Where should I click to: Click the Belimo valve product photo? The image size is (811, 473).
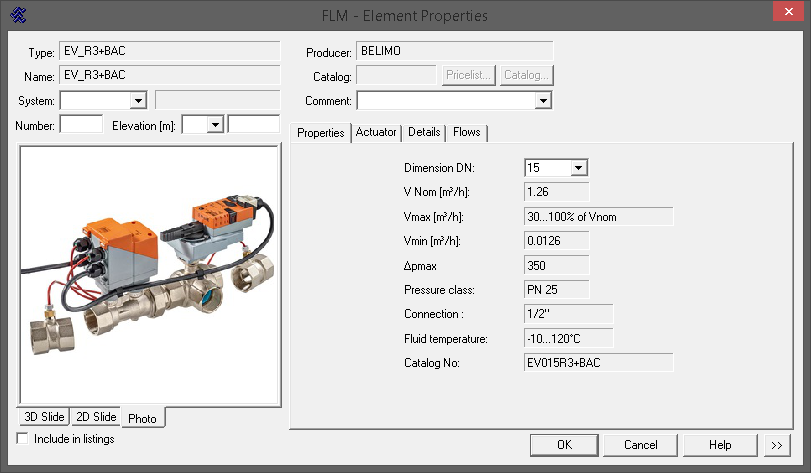click(150, 275)
